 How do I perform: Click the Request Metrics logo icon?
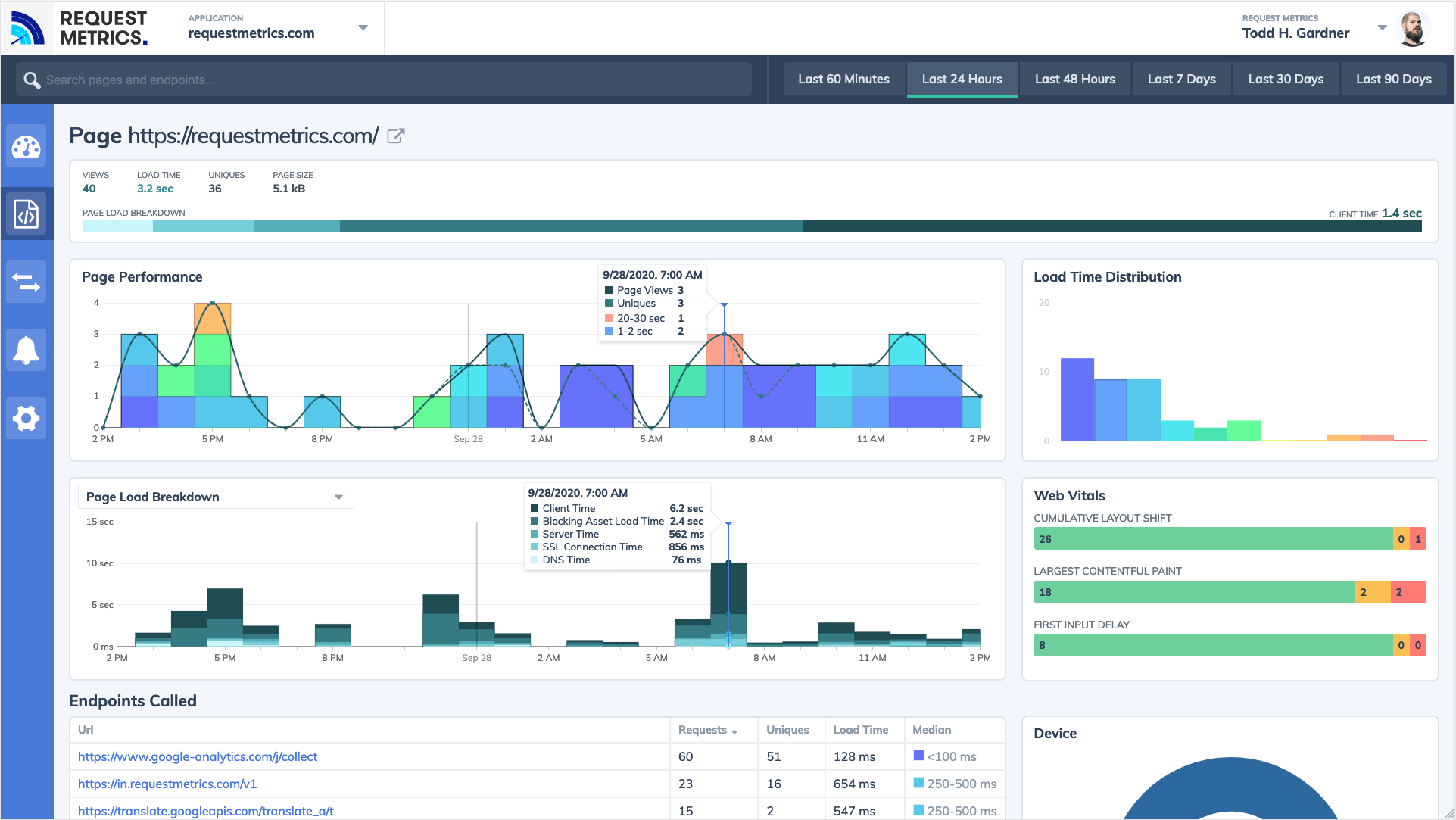(x=28, y=27)
